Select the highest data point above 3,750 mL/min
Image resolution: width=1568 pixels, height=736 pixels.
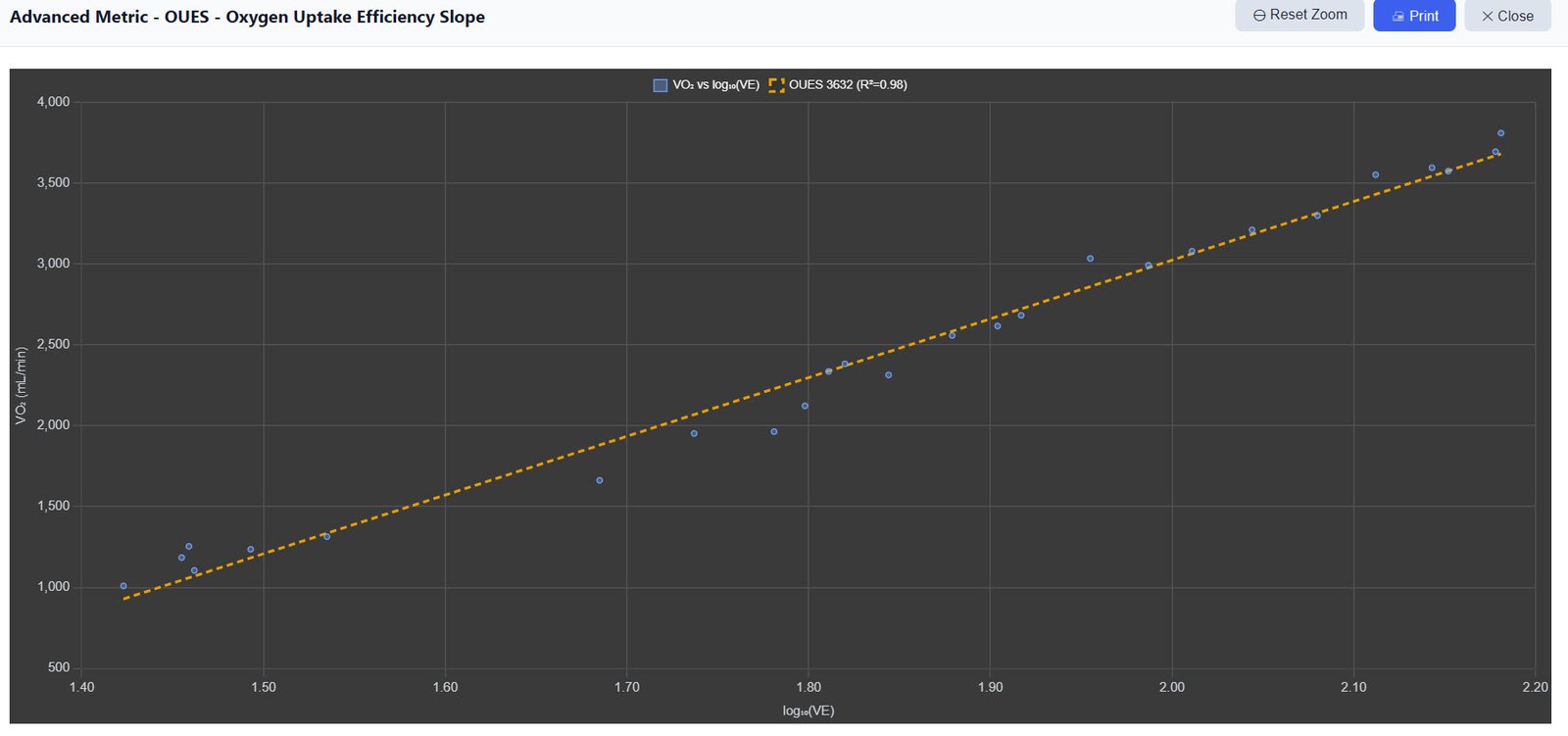click(x=1500, y=133)
